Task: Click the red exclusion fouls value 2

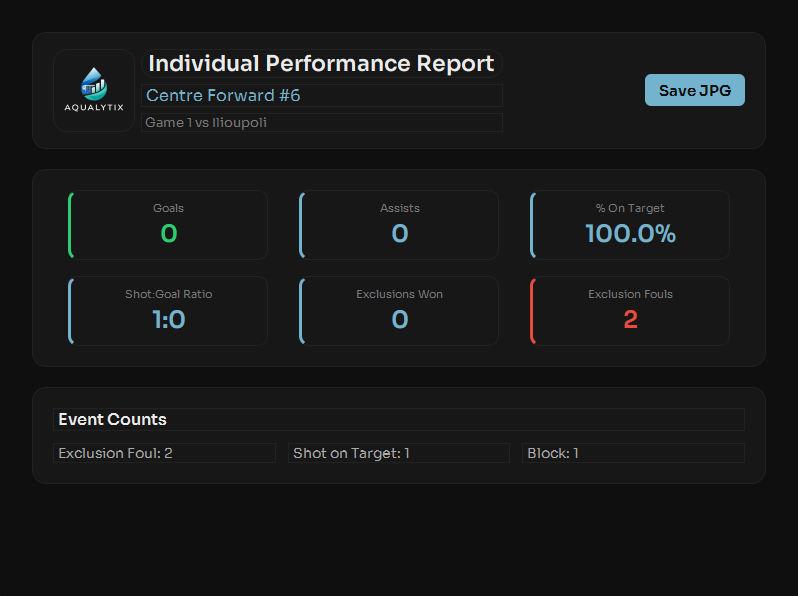Action: (x=631, y=320)
